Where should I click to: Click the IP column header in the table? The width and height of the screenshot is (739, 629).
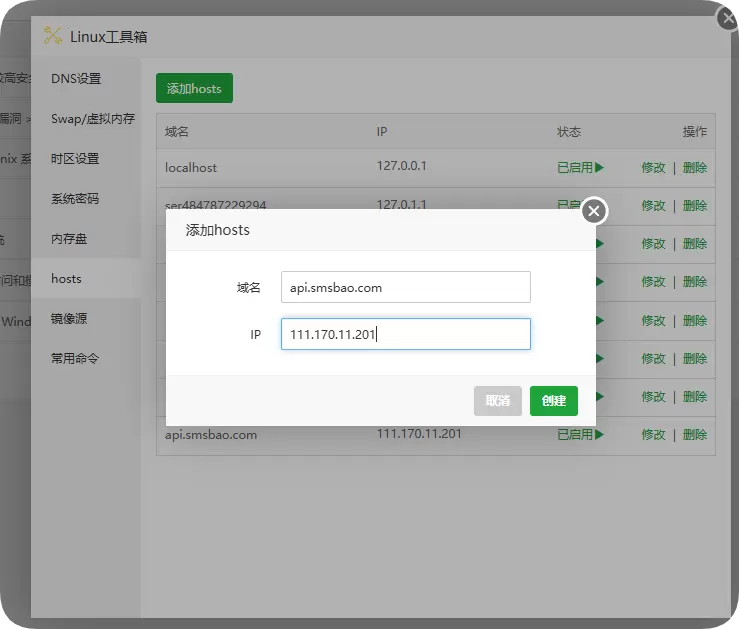(x=382, y=131)
